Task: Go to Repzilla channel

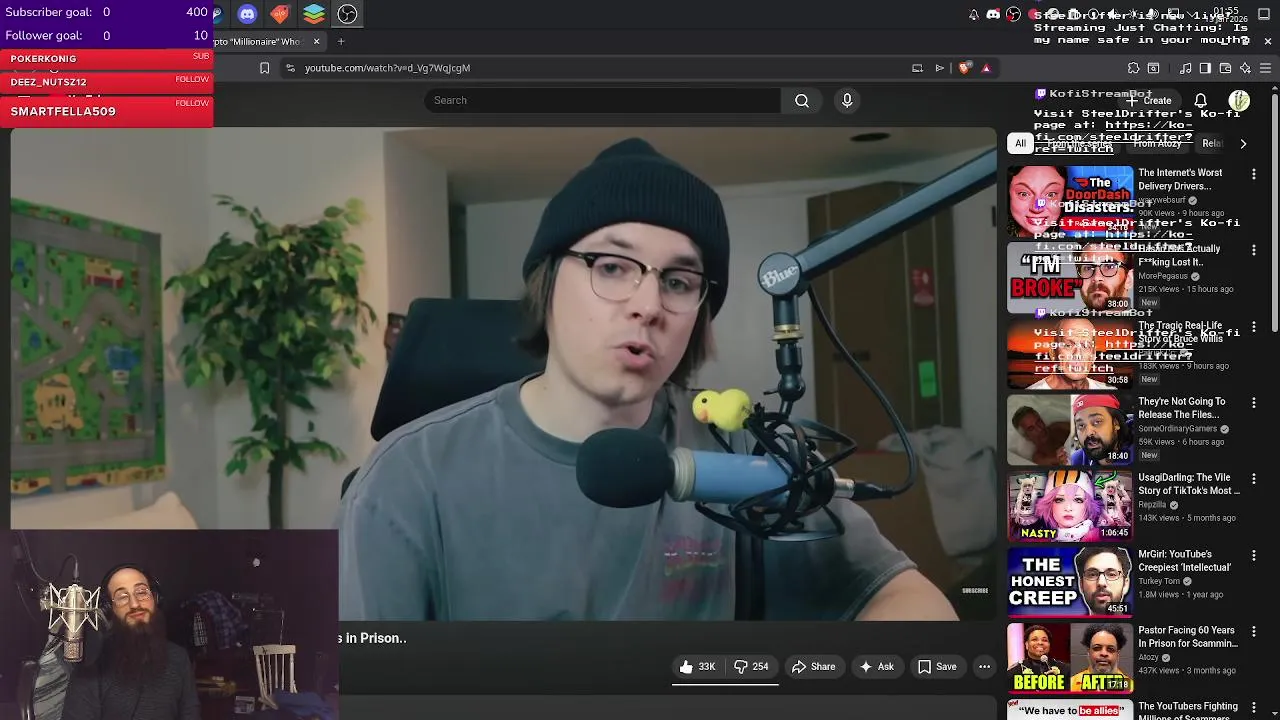Action: click(x=1152, y=505)
